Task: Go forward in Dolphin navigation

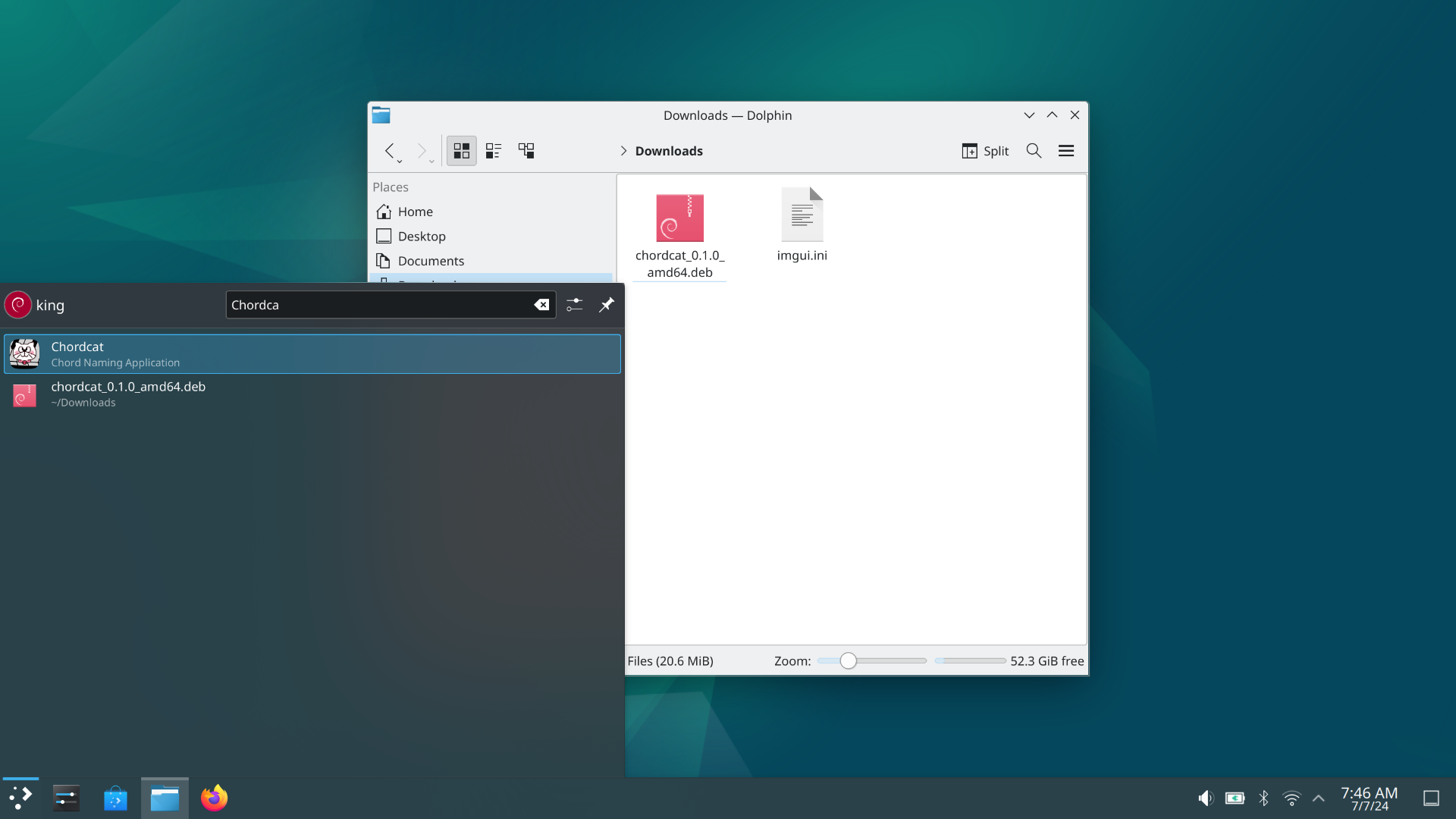Action: (x=422, y=151)
